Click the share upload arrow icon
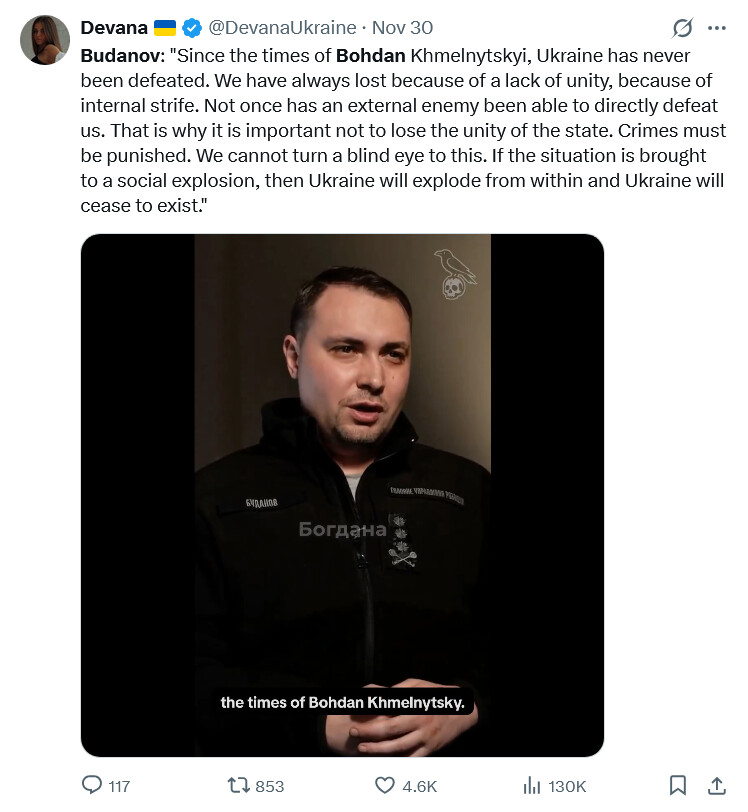This screenshot has height=812, width=748. click(716, 785)
